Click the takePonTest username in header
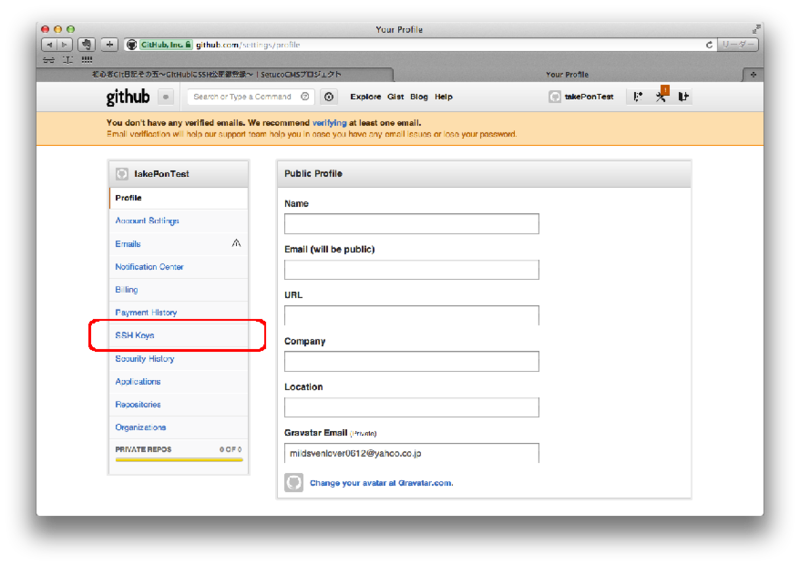800x566 pixels. tap(589, 96)
